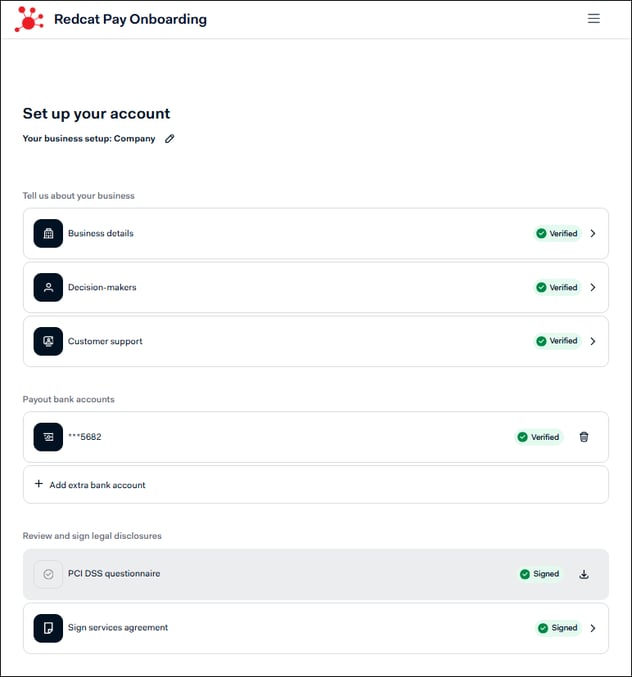
Task: Click the Sign services agreement document icon
Action: 48,628
